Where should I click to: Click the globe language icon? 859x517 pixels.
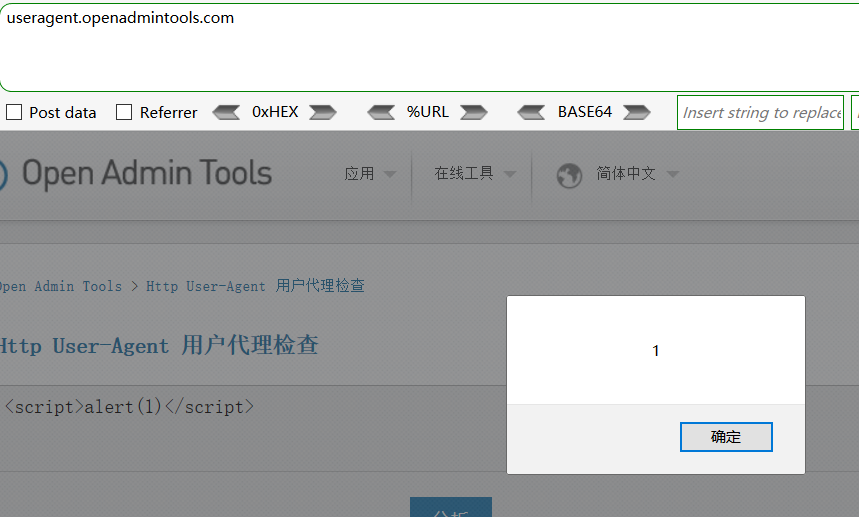coord(569,176)
